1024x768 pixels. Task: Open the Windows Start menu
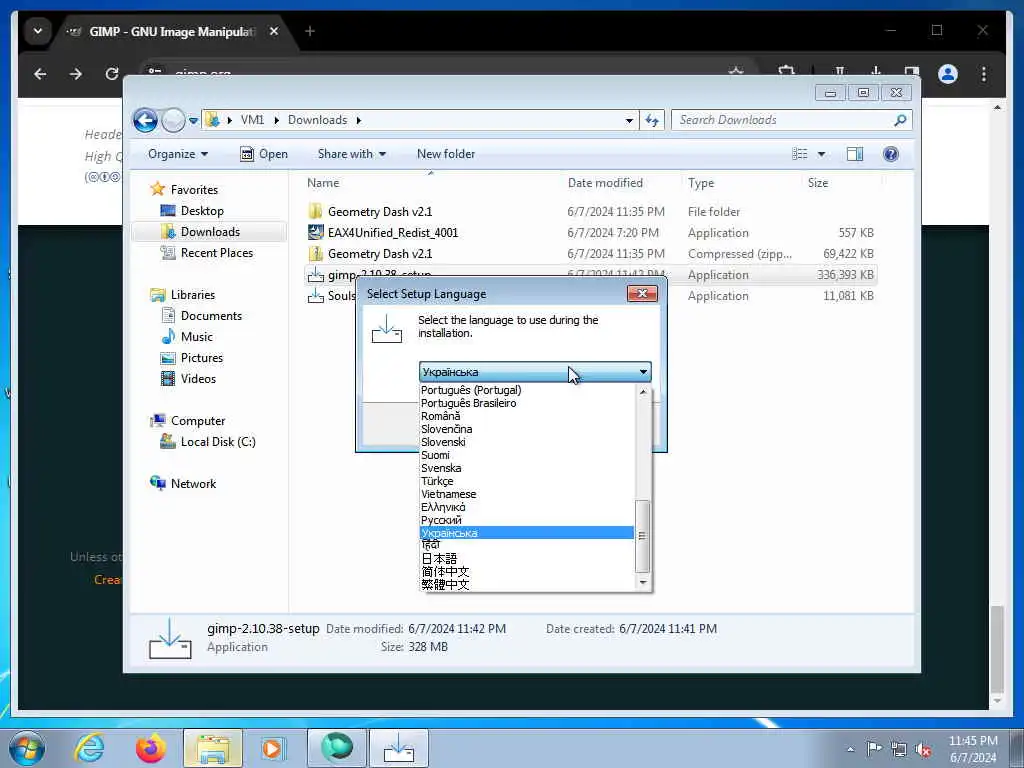(x=27, y=748)
